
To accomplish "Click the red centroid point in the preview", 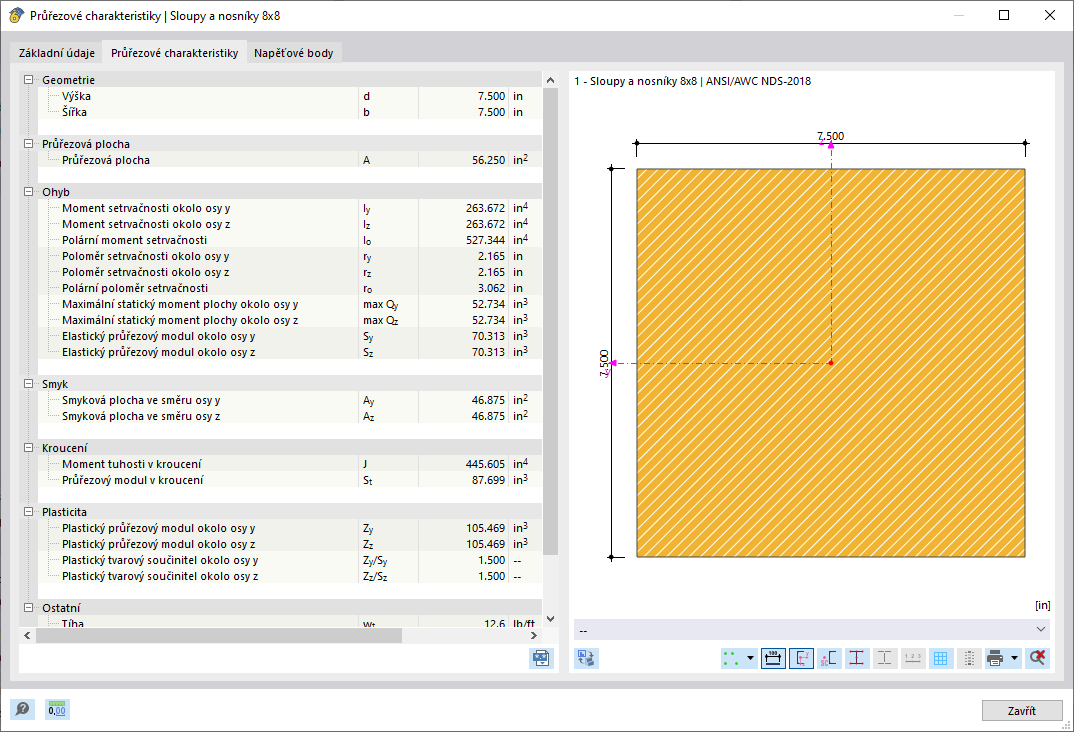I will [x=831, y=363].
